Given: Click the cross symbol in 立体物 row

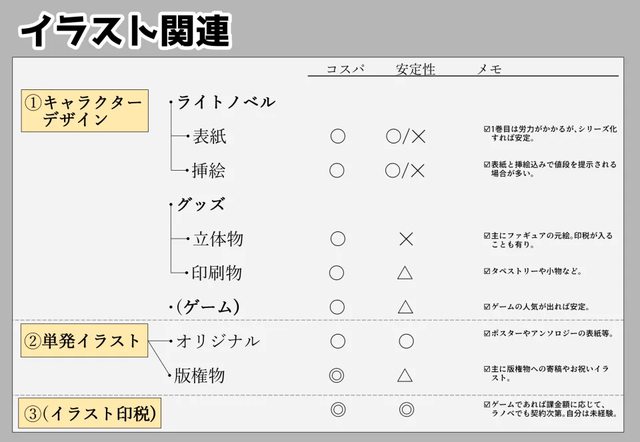Looking at the screenshot, I should point(406,239).
